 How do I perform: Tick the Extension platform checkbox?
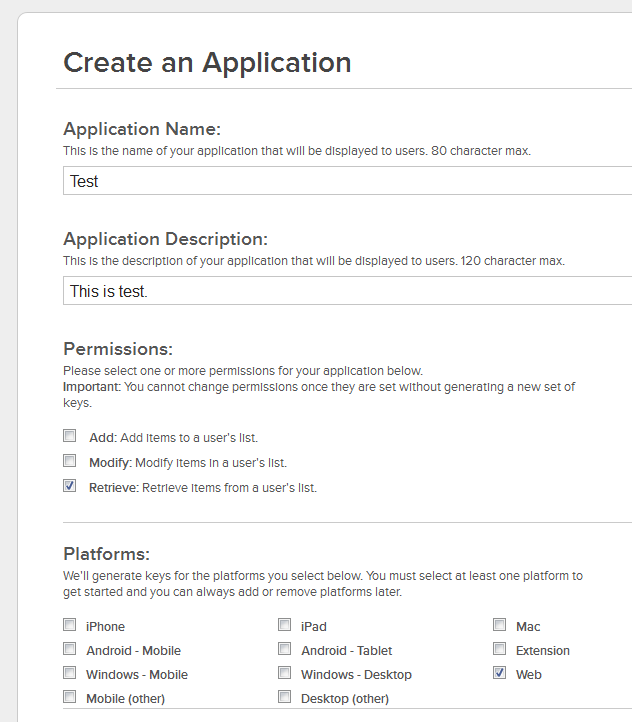pos(499,649)
